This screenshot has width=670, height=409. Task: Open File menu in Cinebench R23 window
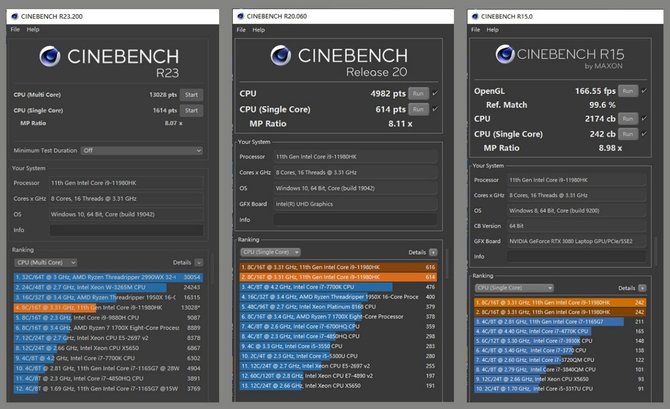(15, 29)
